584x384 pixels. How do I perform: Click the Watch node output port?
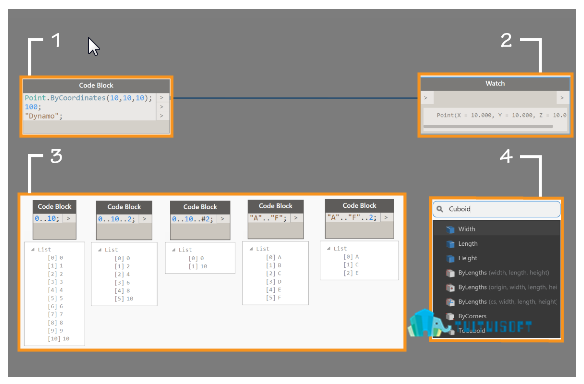click(562, 98)
